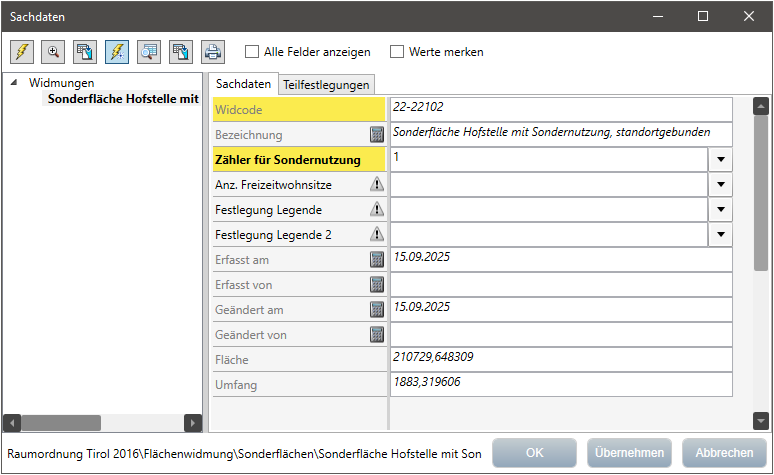
Task: Collapse the Widmungen tree node
Action: [14, 82]
